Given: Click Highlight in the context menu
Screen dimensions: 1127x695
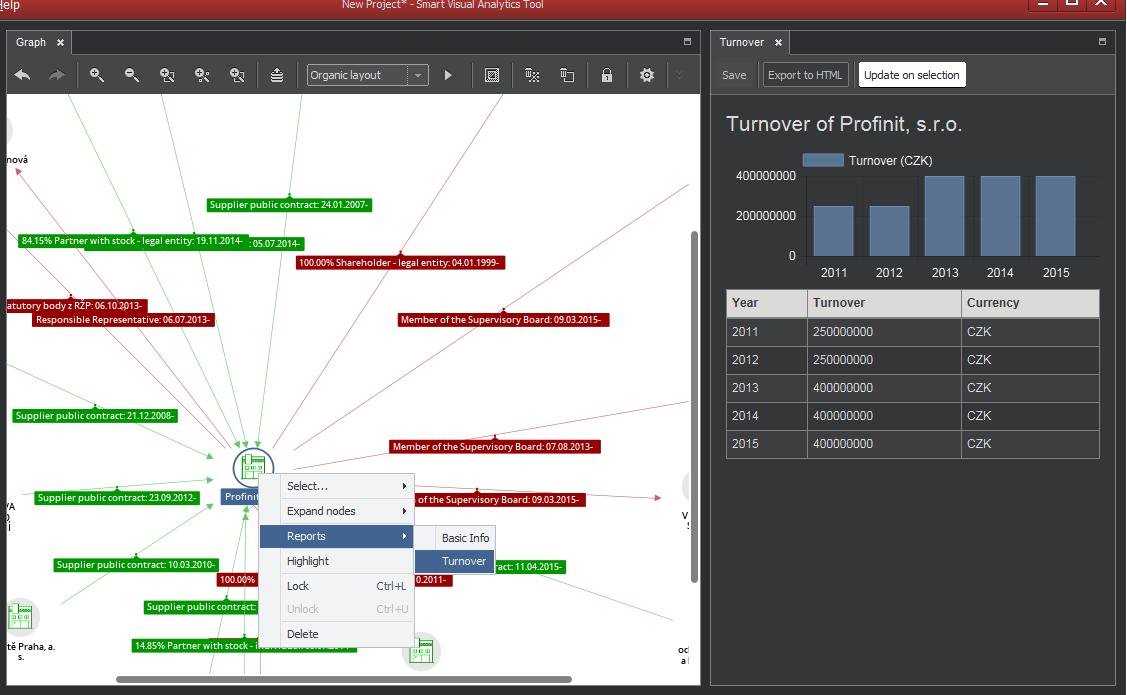Looking at the screenshot, I should [308, 561].
